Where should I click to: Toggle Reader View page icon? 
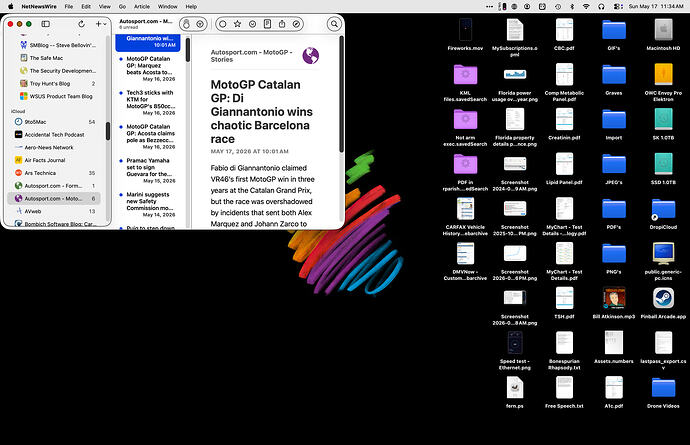(267, 24)
